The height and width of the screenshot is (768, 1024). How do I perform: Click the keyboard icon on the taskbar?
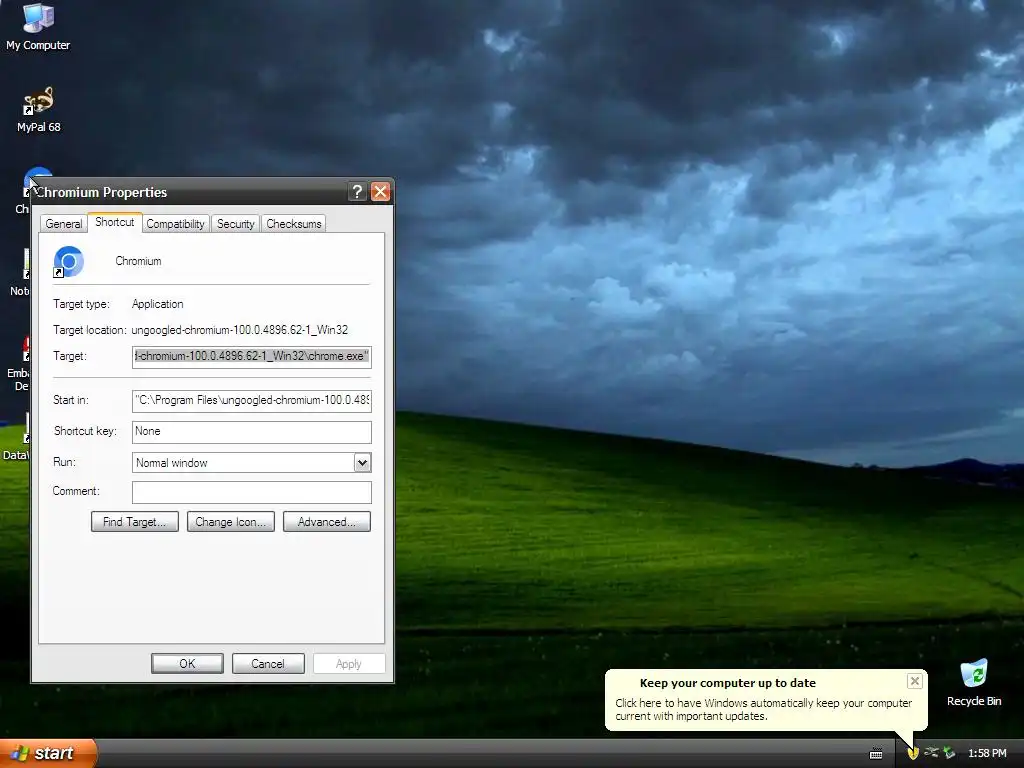[x=876, y=754]
